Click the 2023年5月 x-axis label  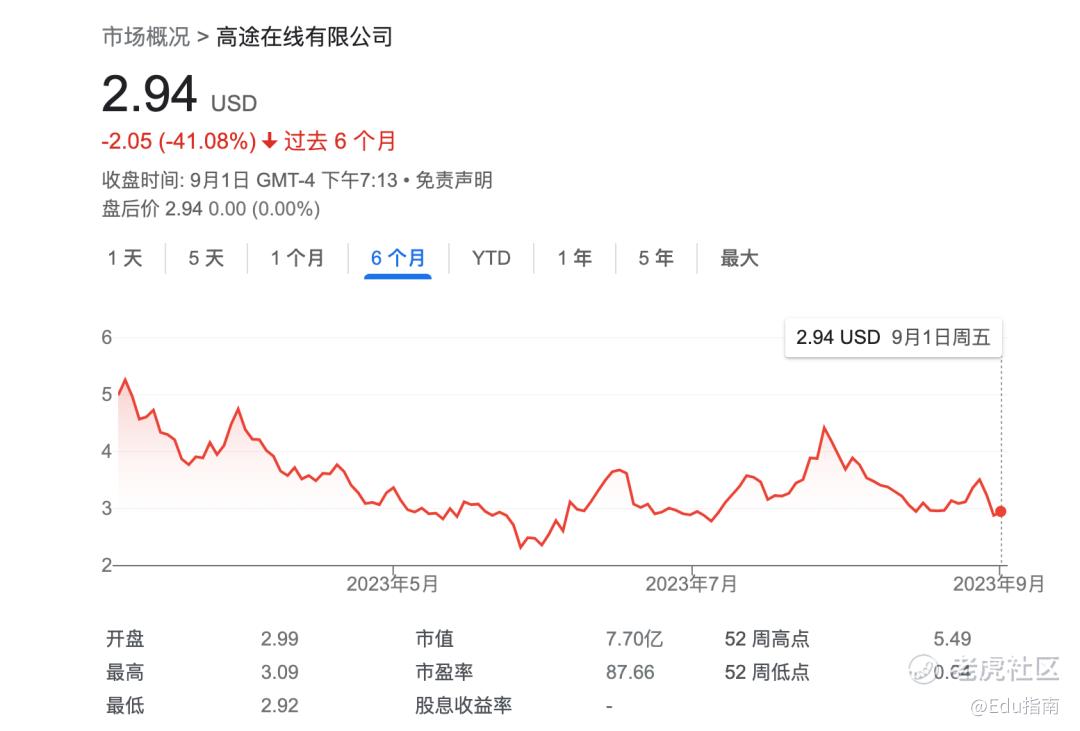coord(392,584)
